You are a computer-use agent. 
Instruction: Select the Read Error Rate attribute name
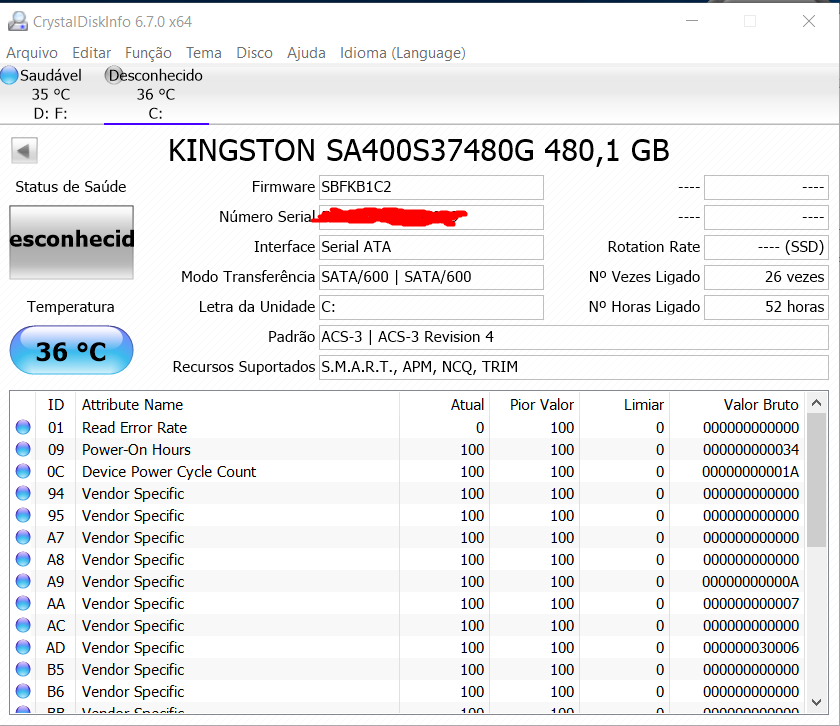pos(134,428)
